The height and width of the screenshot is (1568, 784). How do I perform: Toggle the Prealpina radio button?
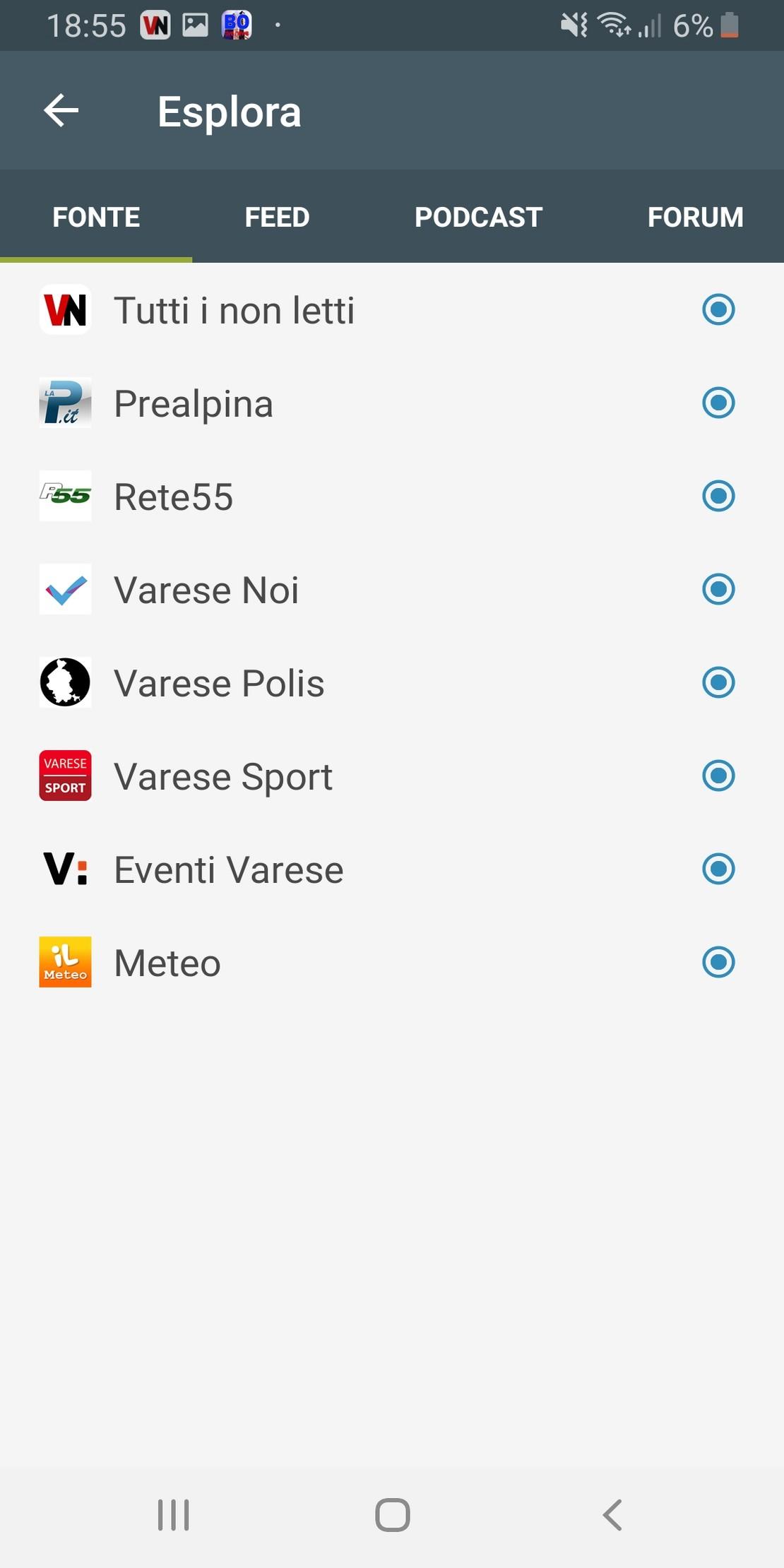point(718,403)
